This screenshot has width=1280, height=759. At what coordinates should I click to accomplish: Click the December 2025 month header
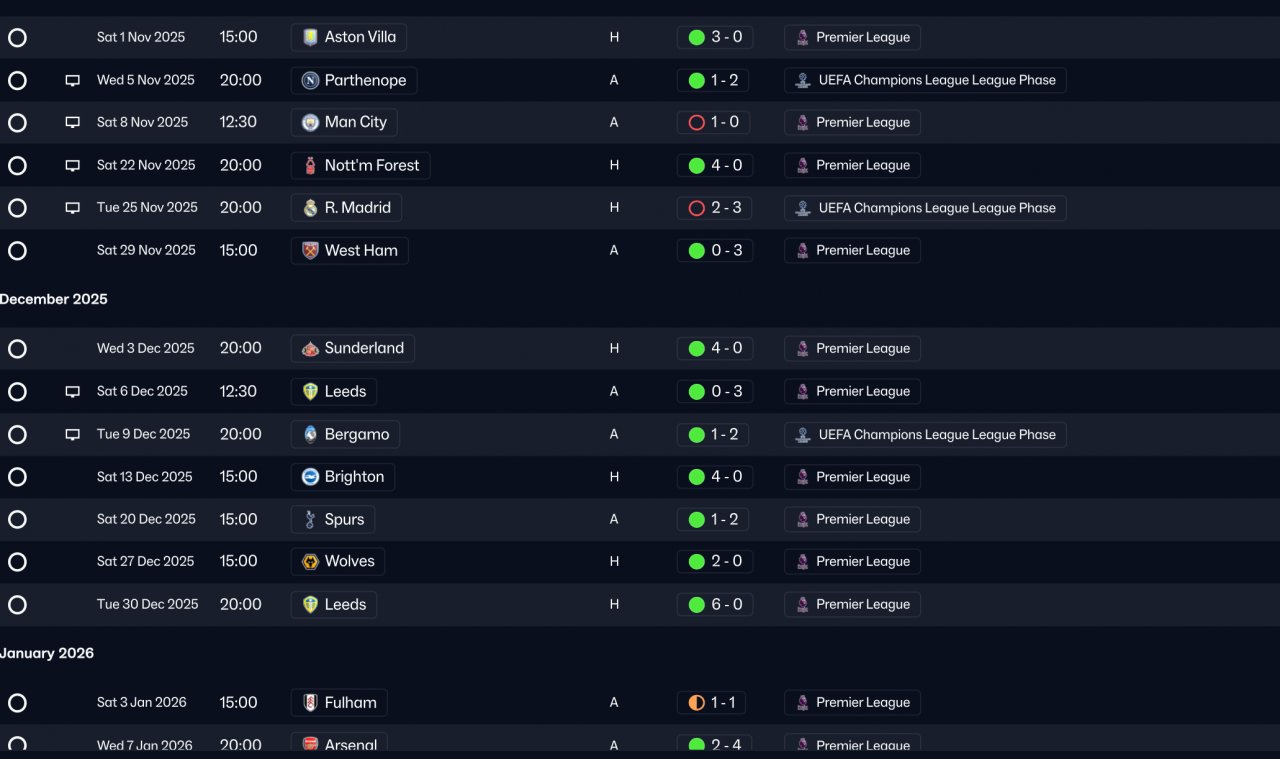point(54,300)
